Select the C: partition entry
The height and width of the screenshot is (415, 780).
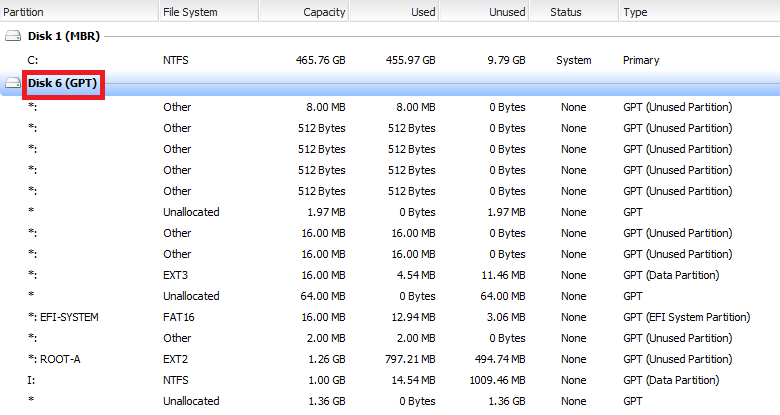32,60
